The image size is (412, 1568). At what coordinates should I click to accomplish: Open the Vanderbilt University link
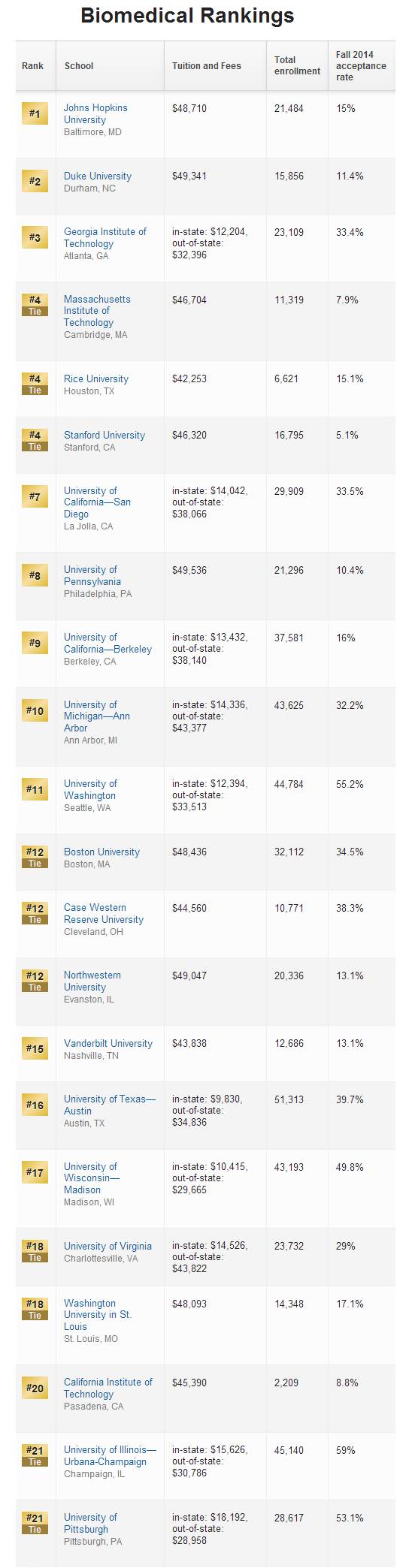(108, 1044)
